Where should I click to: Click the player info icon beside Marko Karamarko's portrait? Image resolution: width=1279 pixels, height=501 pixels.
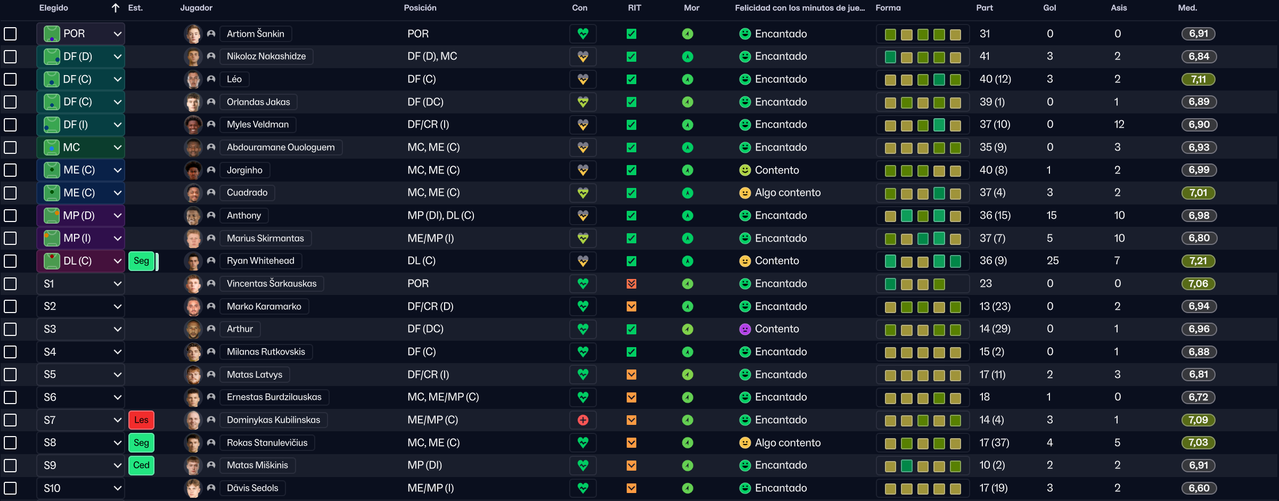[211, 307]
